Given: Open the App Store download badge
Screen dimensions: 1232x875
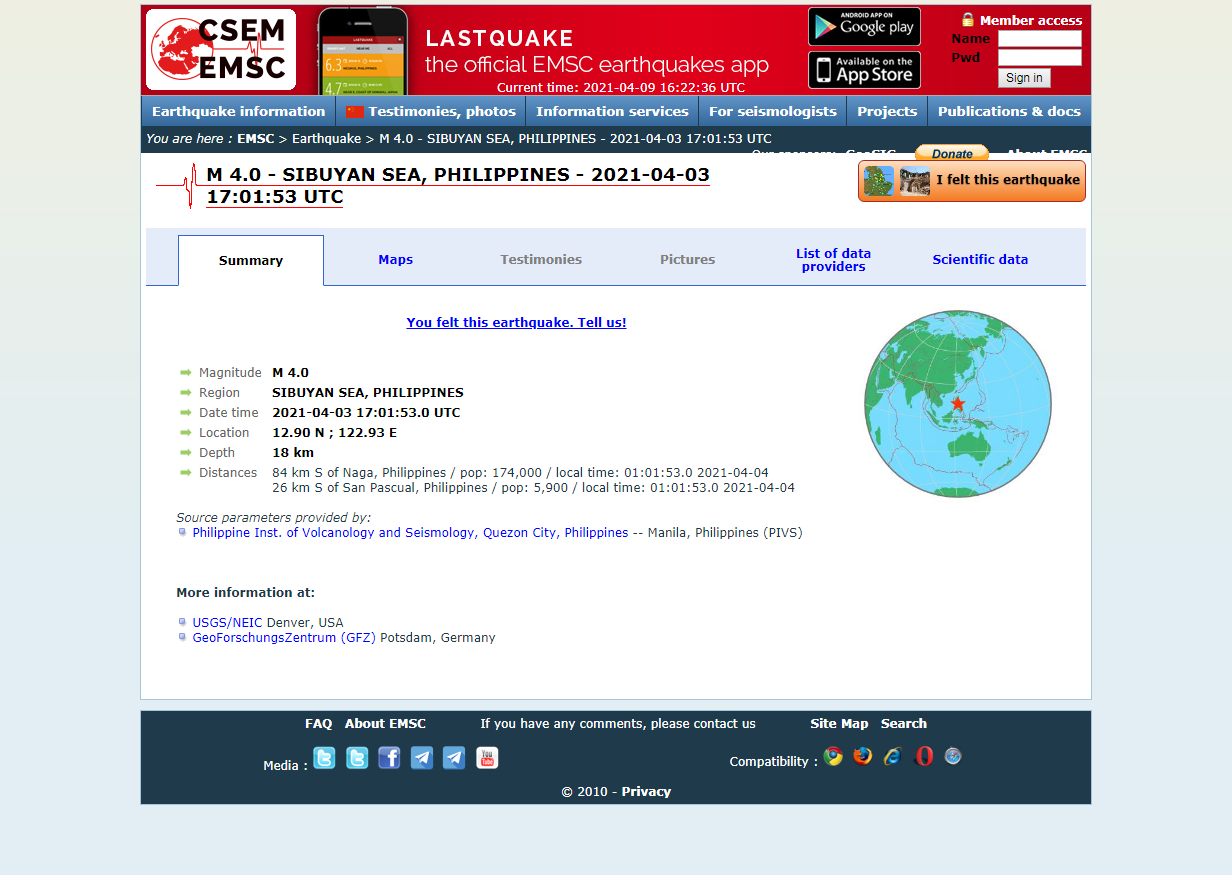Looking at the screenshot, I should tap(864, 71).
